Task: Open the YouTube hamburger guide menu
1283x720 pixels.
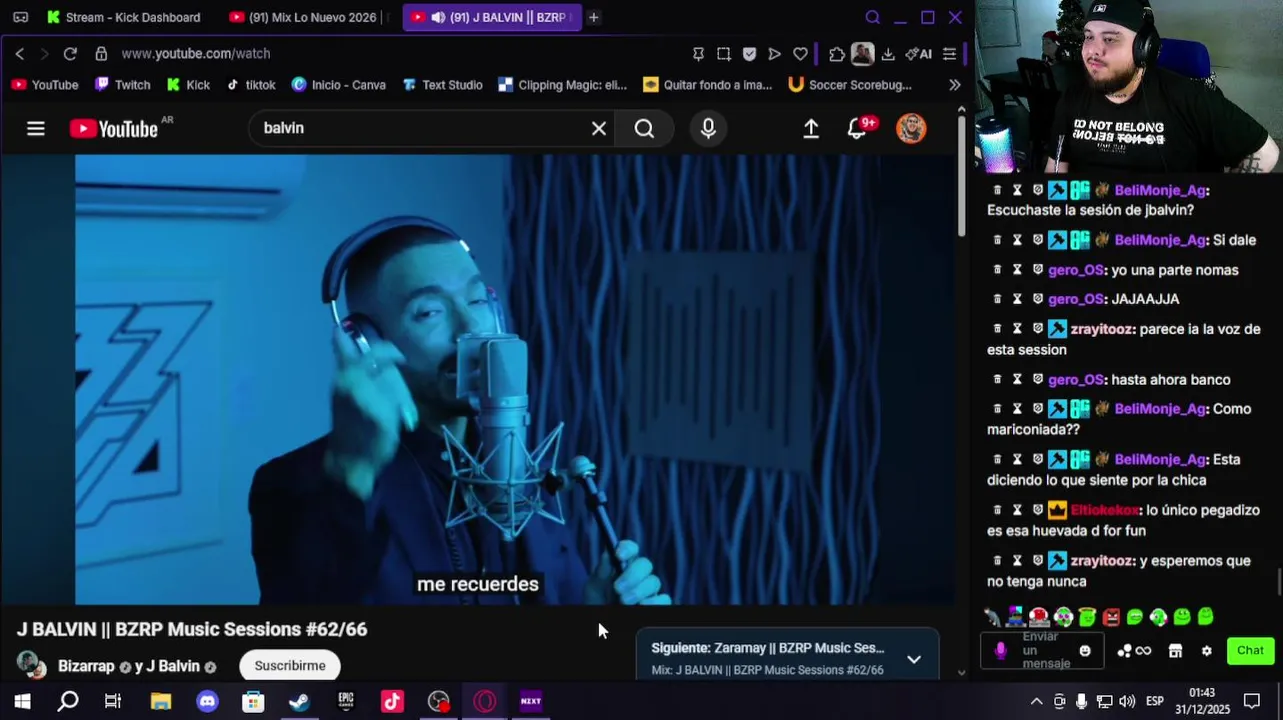Action: point(36,128)
